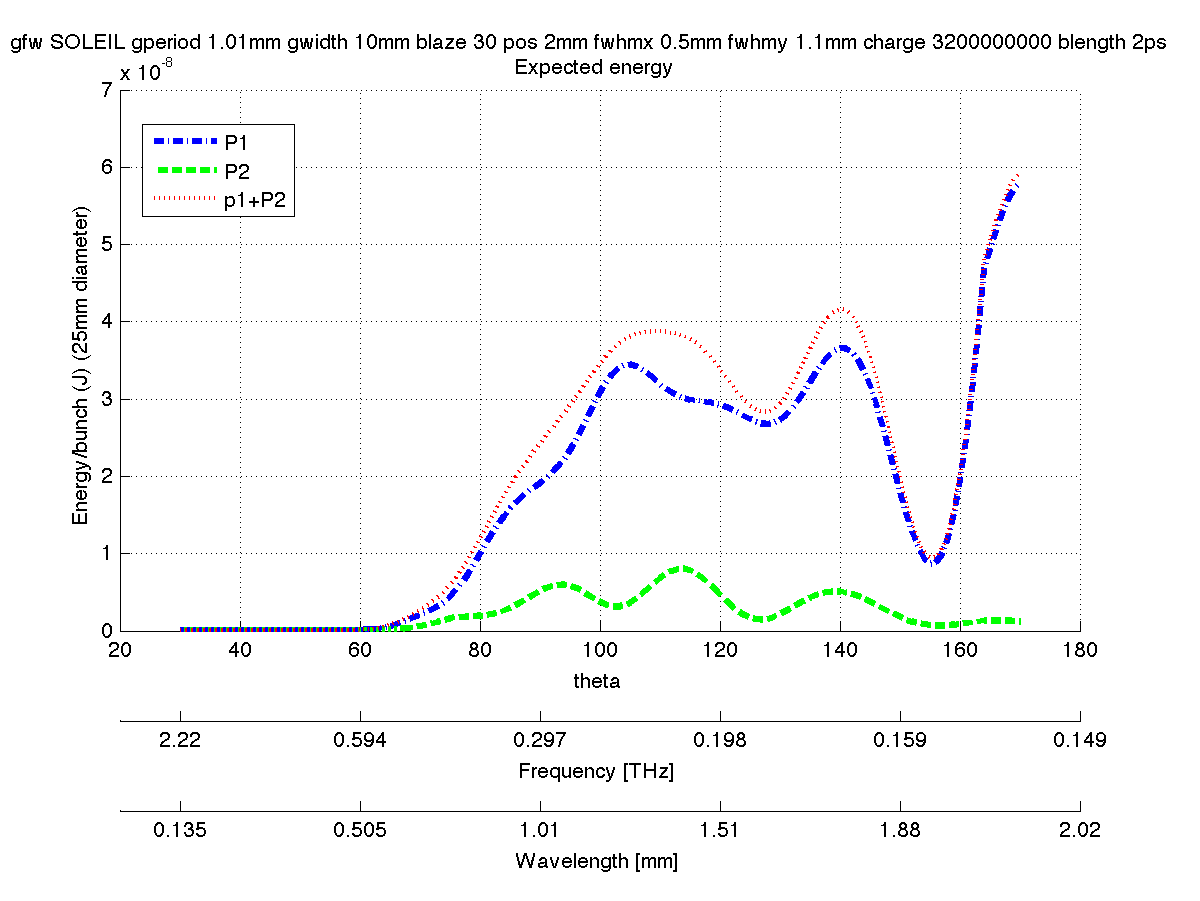Click frequency tick label 0.159
The width and height of the screenshot is (1200, 901).
point(900,741)
